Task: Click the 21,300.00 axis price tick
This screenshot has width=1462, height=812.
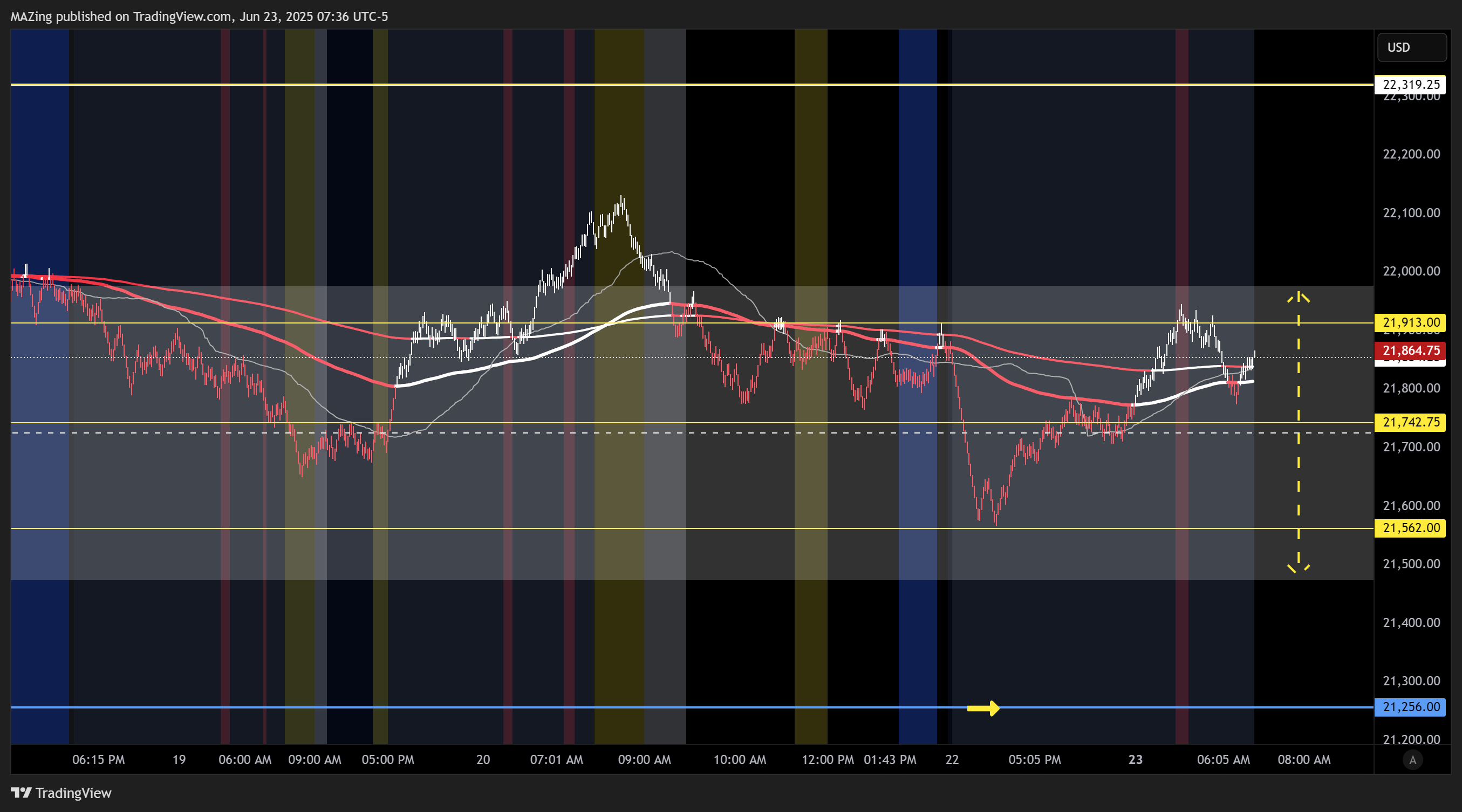Action: 1411,681
